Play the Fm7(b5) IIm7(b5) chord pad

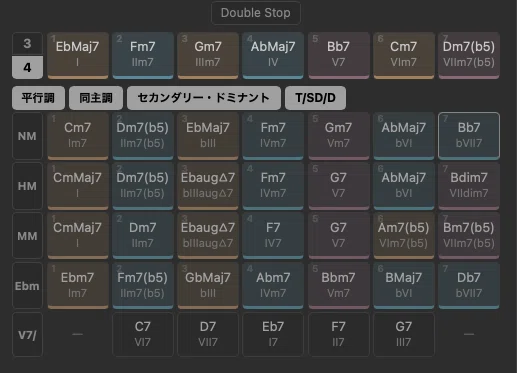point(143,286)
